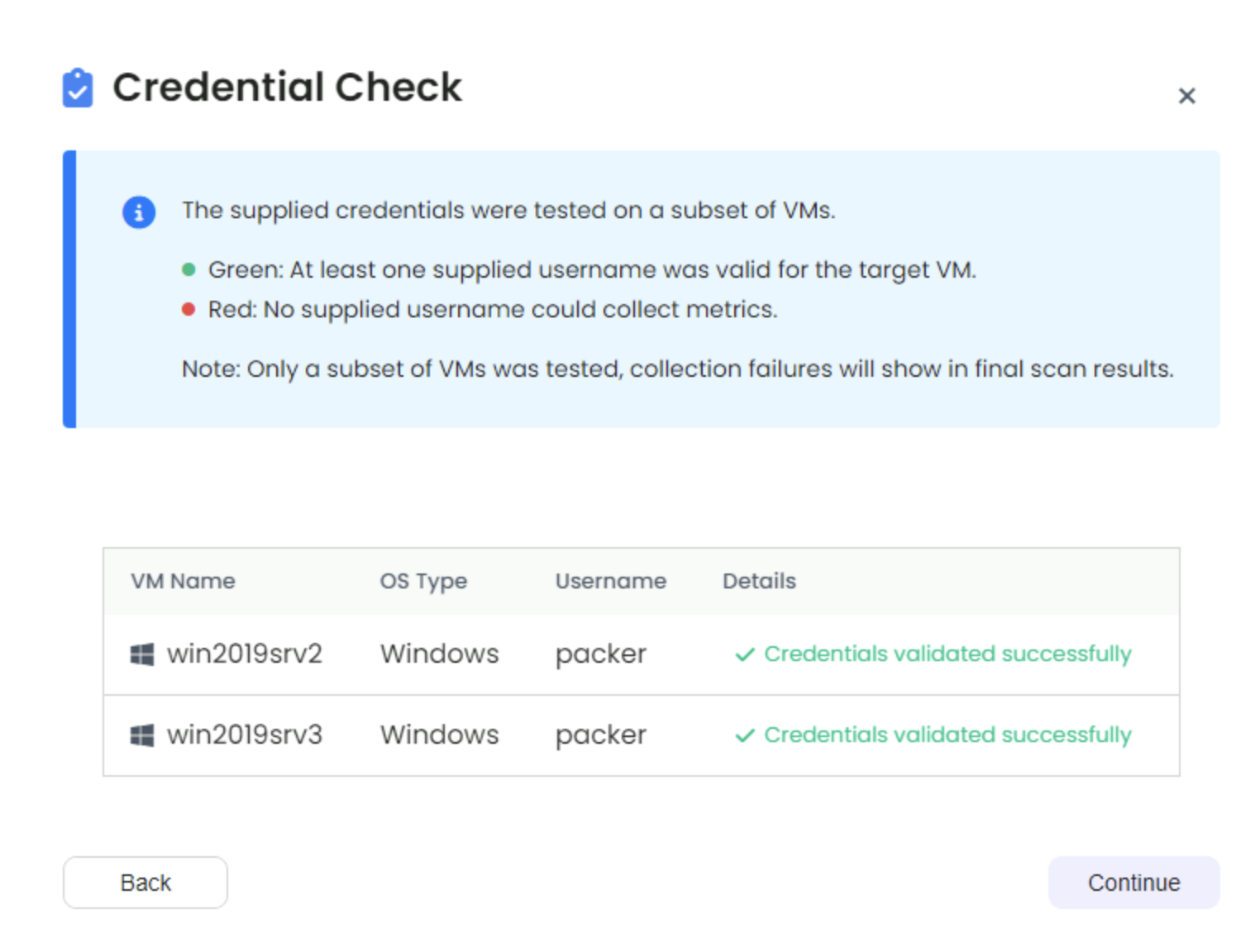Click the green legend dot
Screen dimensions: 1260x952
tap(189, 269)
